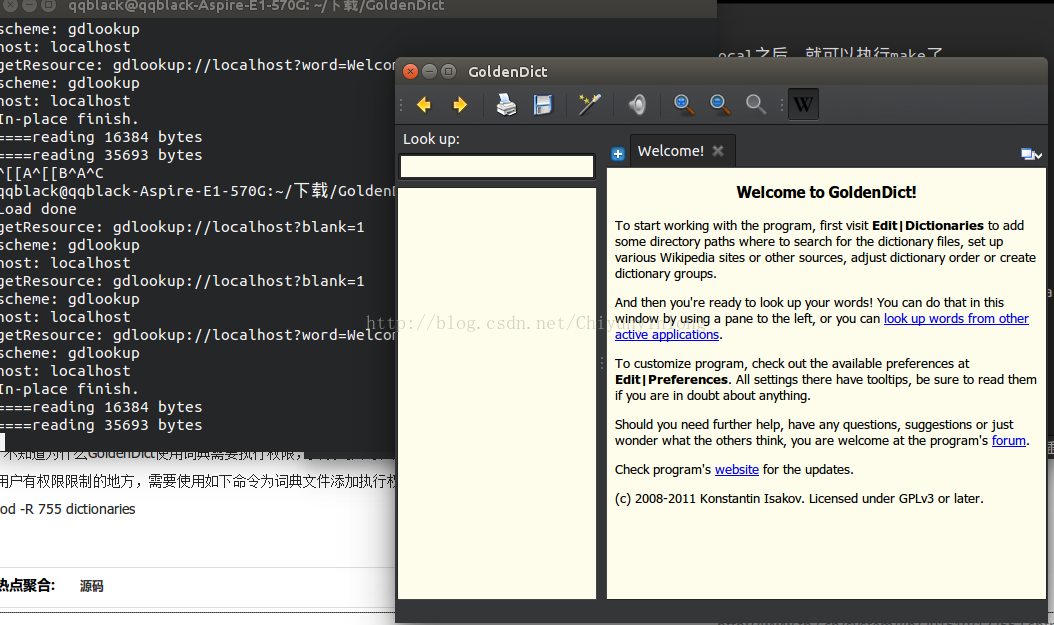1054x625 pixels.
Task: Toggle the Wikipedia dictionary button
Action: [803, 104]
